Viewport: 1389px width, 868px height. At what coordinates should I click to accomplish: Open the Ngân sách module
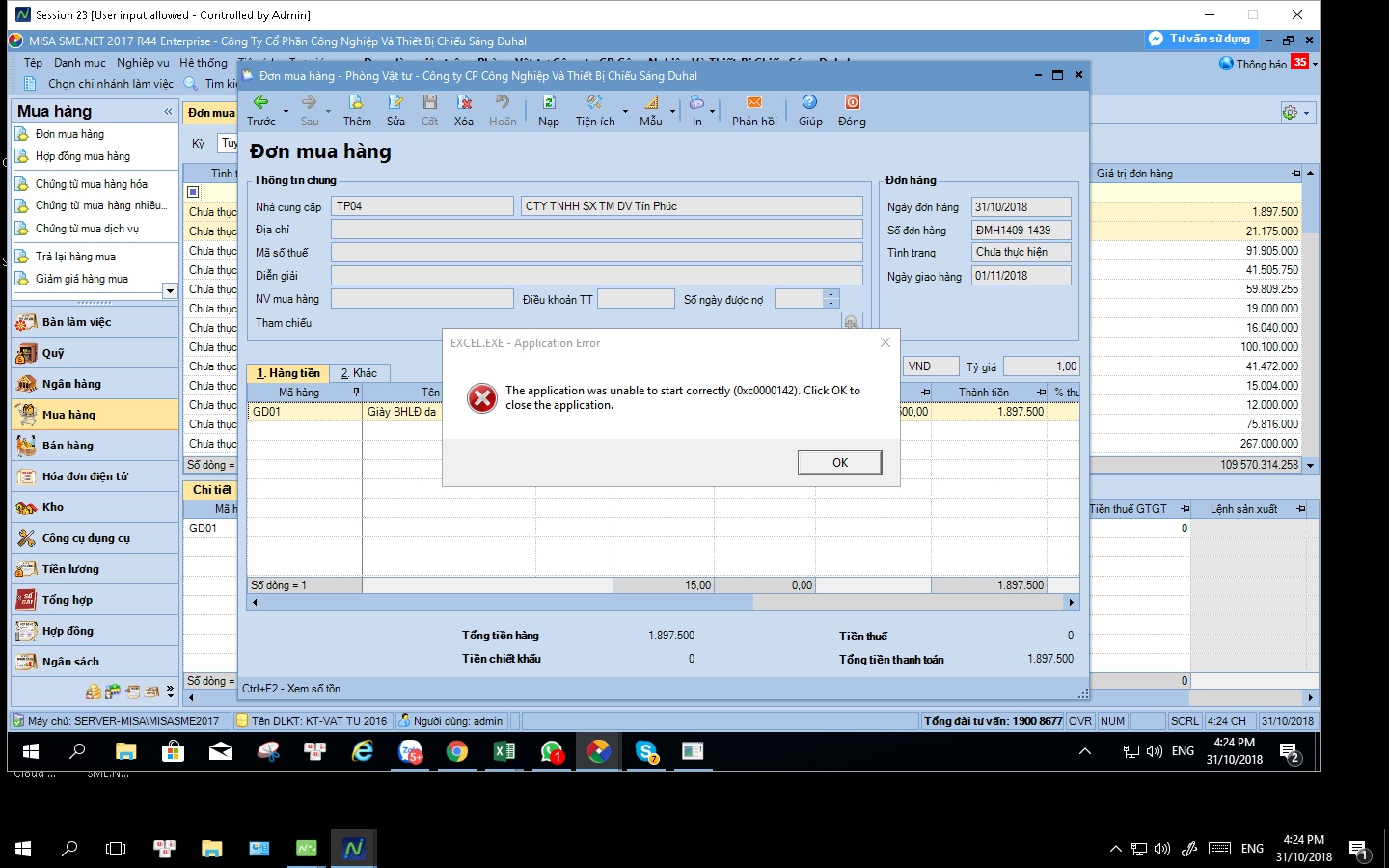coord(95,662)
